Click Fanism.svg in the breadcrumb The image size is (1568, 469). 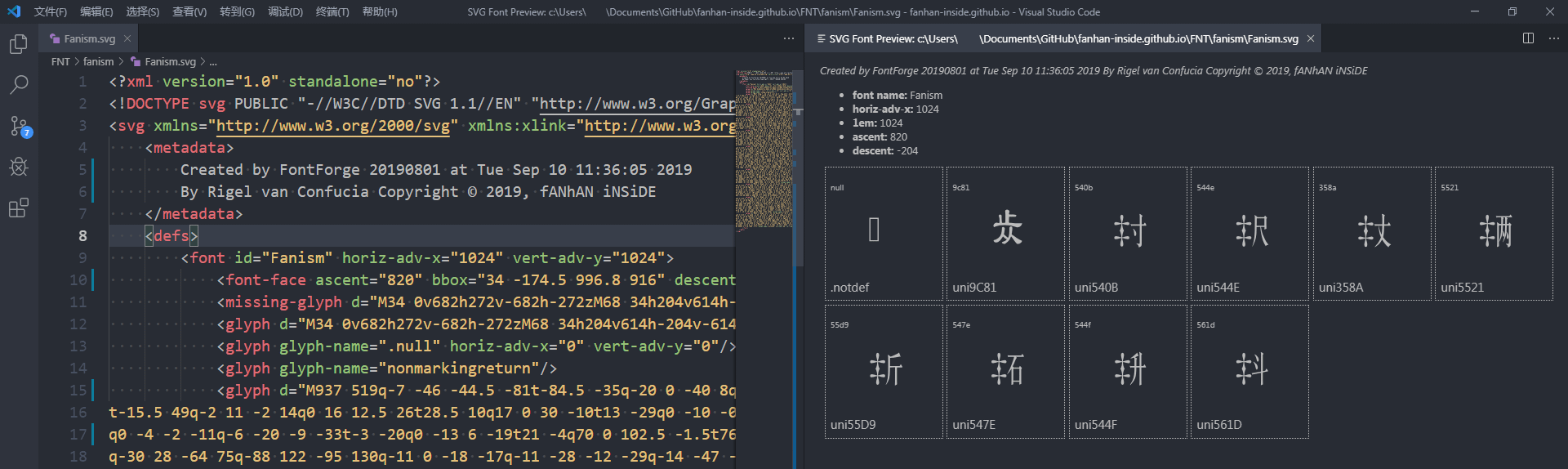click(163, 61)
